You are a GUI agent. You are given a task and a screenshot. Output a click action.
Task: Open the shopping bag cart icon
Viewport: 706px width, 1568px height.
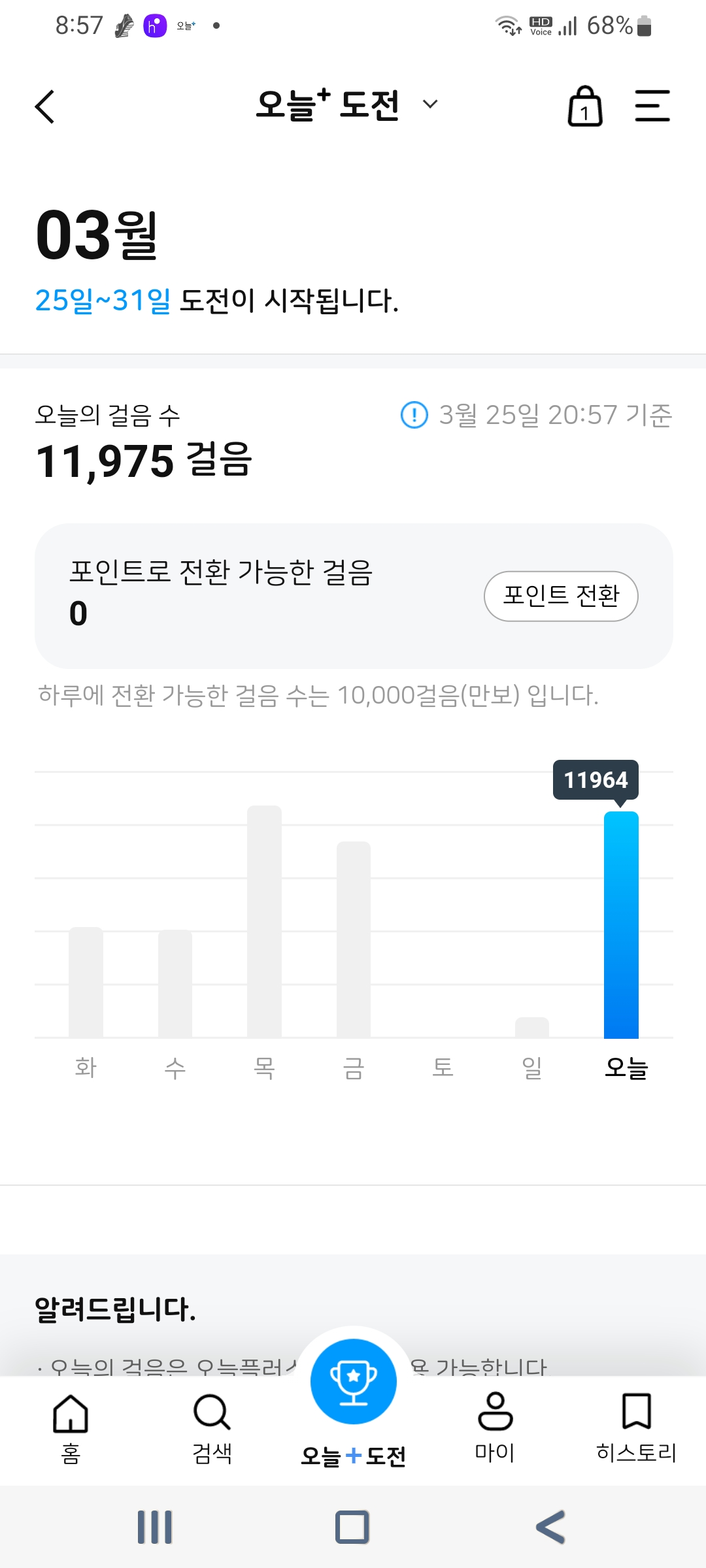(x=585, y=106)
